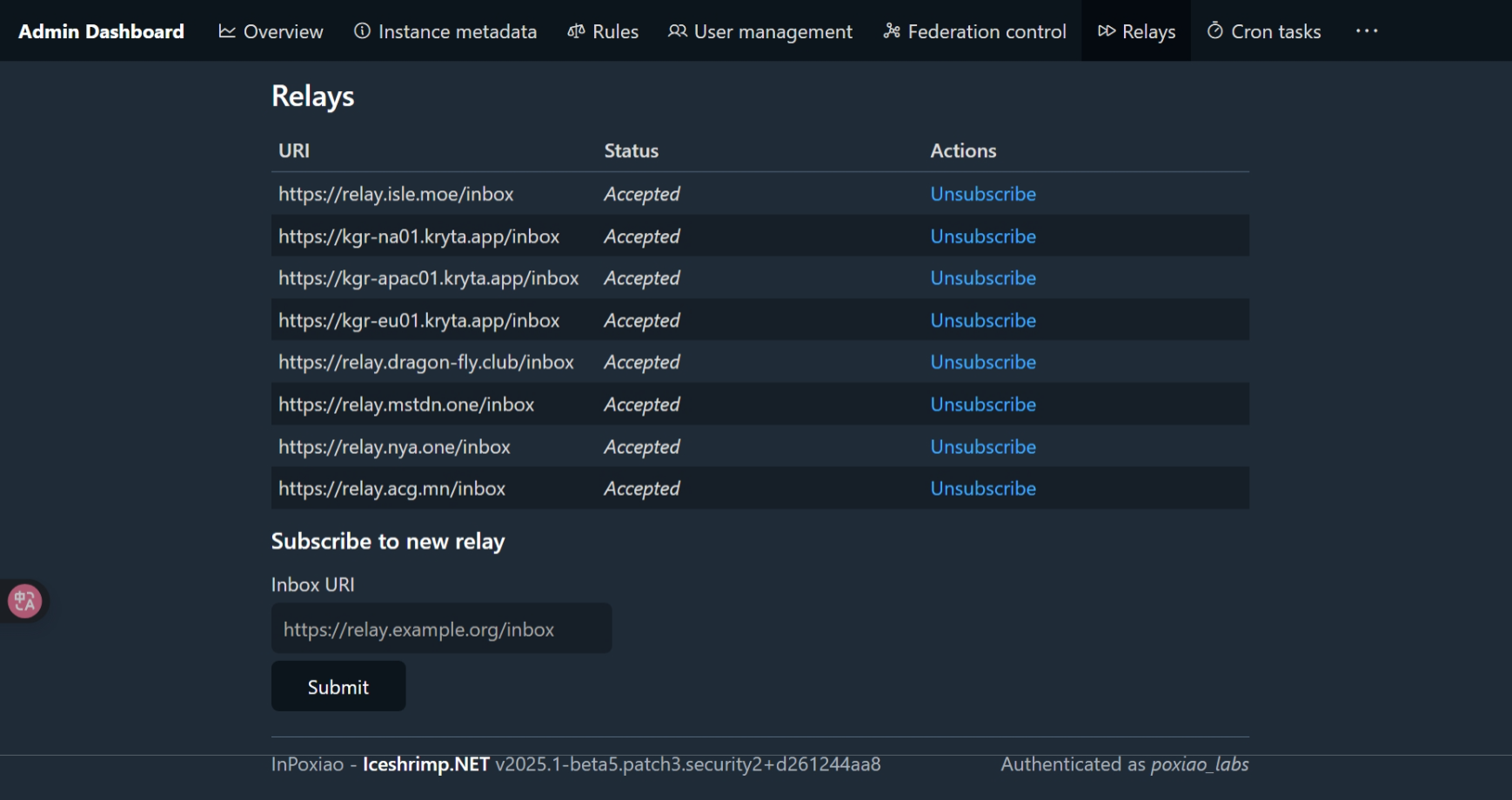Open the Admin Dashboard home title
This screenshot has height=800, width=1512.
101,31
